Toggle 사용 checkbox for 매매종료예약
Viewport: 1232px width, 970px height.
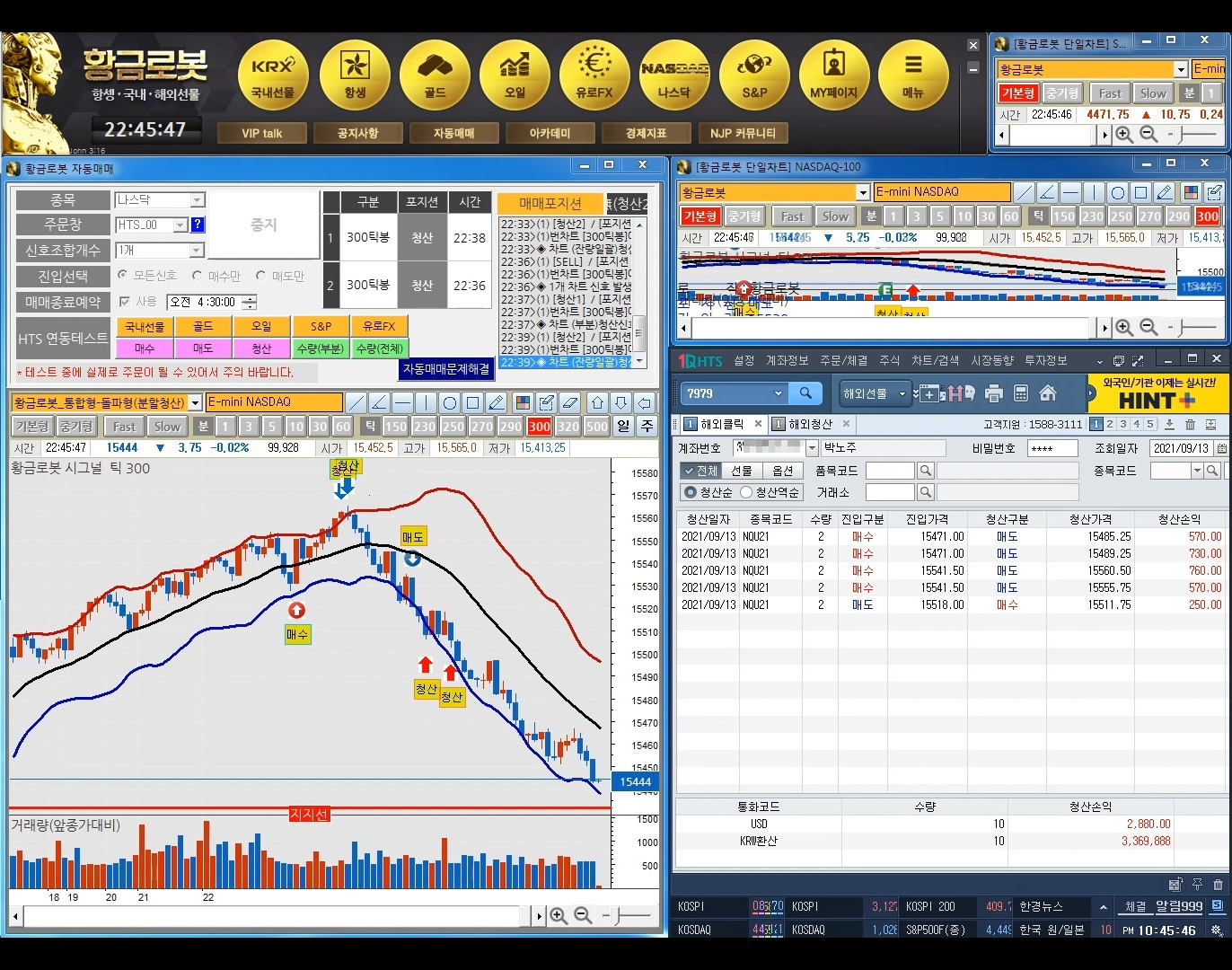[x=125, y=302]
